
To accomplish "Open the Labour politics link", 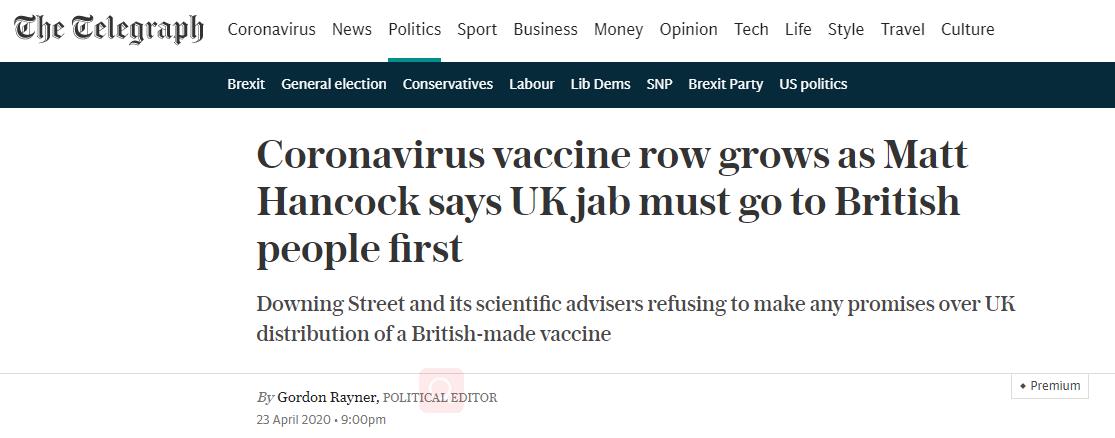I will pos(531,84).
